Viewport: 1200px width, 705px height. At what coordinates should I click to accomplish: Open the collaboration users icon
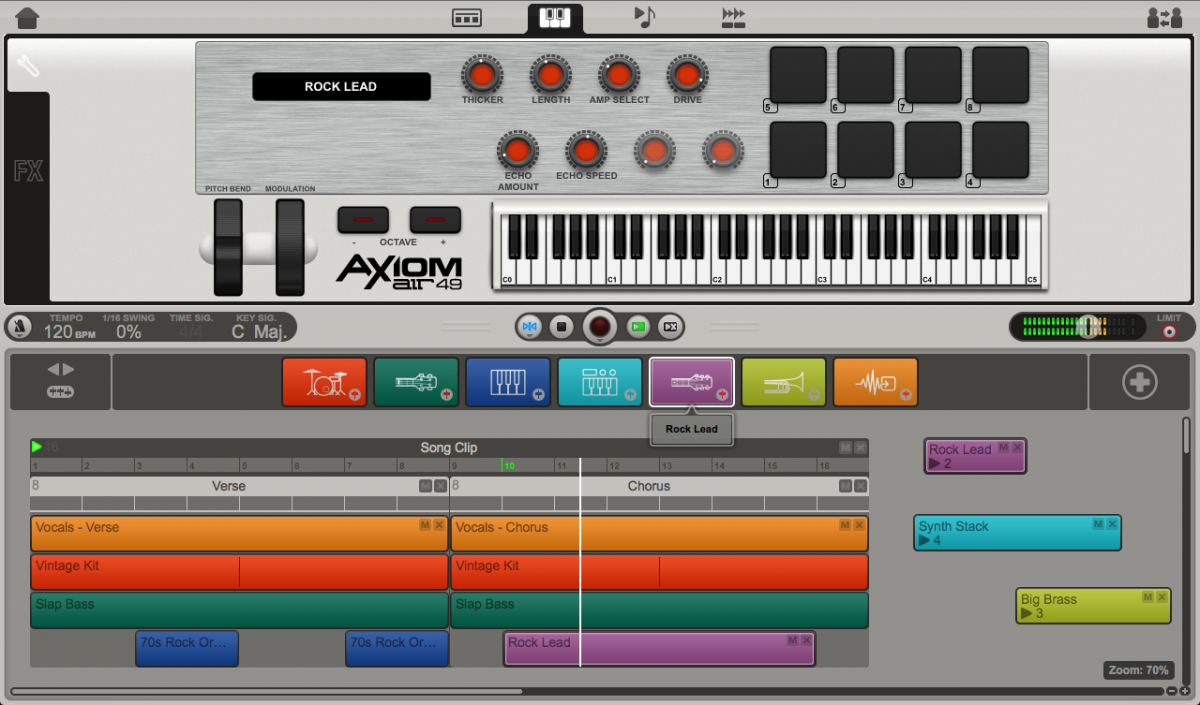[x=1164, y=17]
